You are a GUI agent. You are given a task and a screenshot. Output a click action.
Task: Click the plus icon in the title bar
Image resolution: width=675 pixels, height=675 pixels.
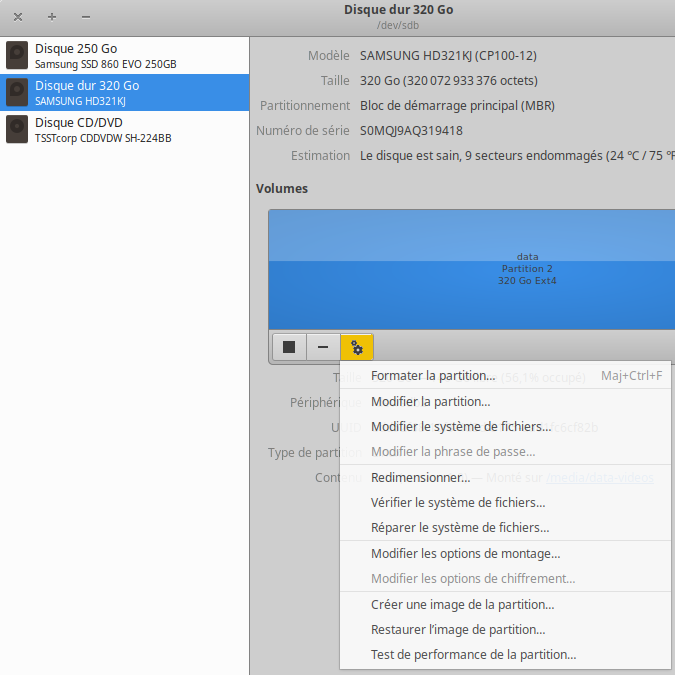coord(52,17)
